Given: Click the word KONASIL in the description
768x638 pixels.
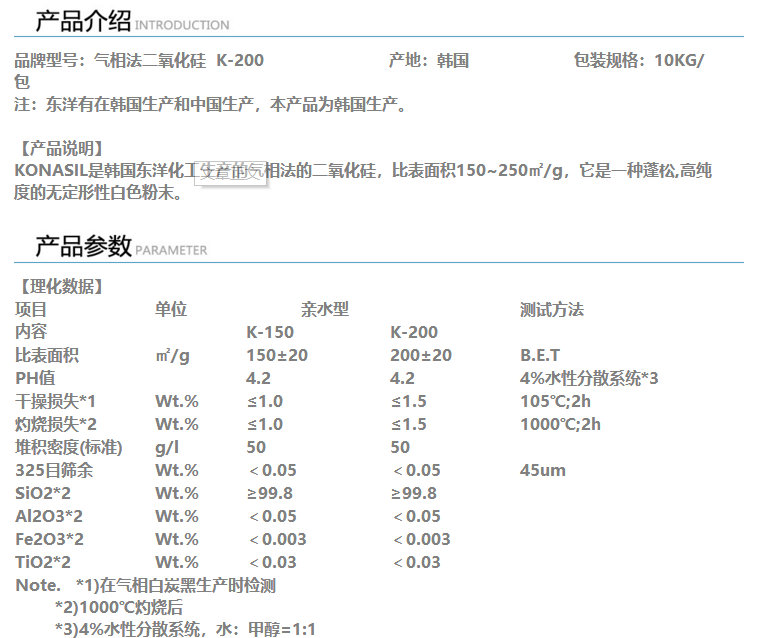Looking at the screenshot, I should tap(51, 171).
